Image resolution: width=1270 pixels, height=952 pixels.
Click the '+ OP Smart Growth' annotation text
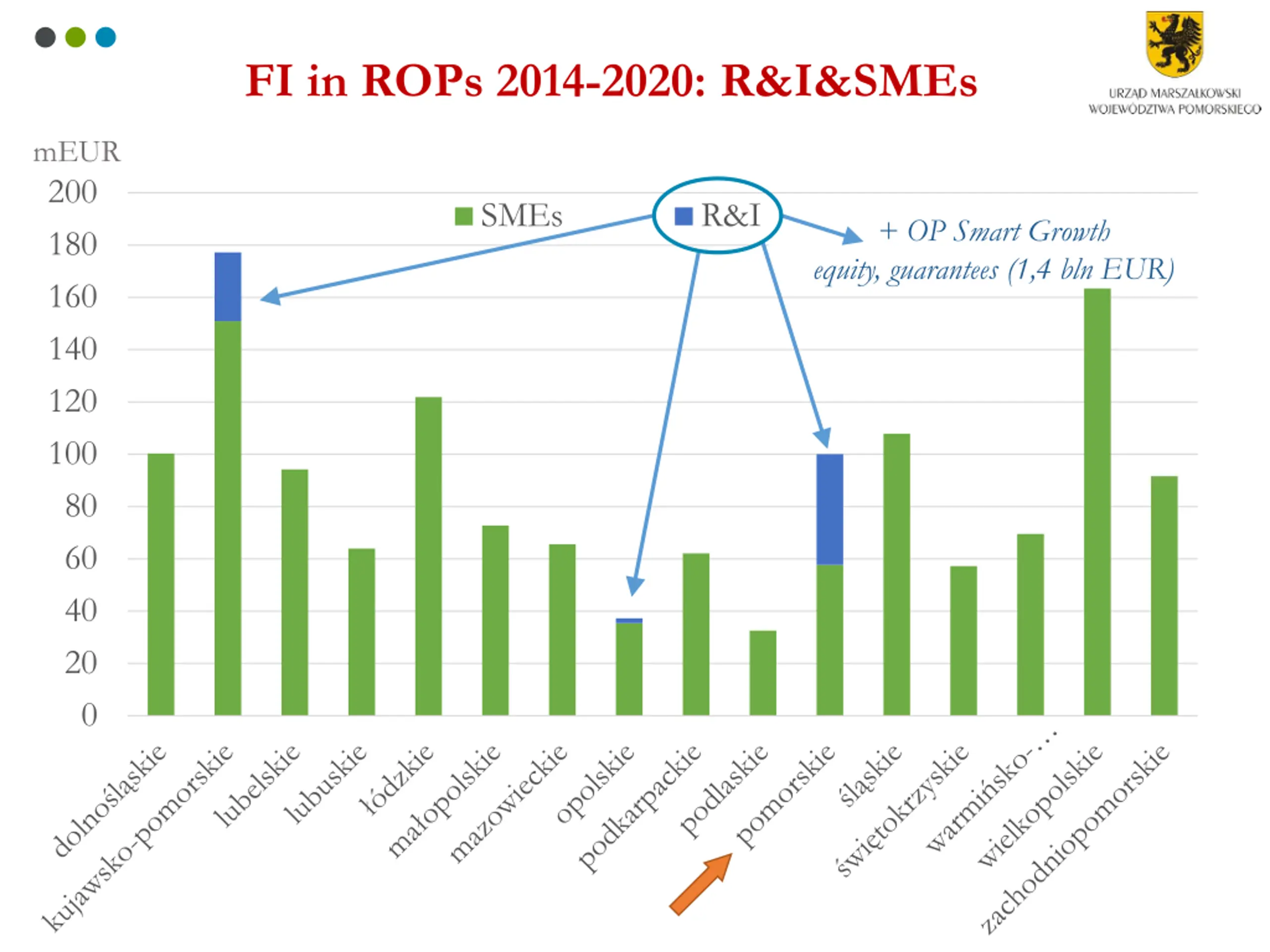tap(995, 231)
